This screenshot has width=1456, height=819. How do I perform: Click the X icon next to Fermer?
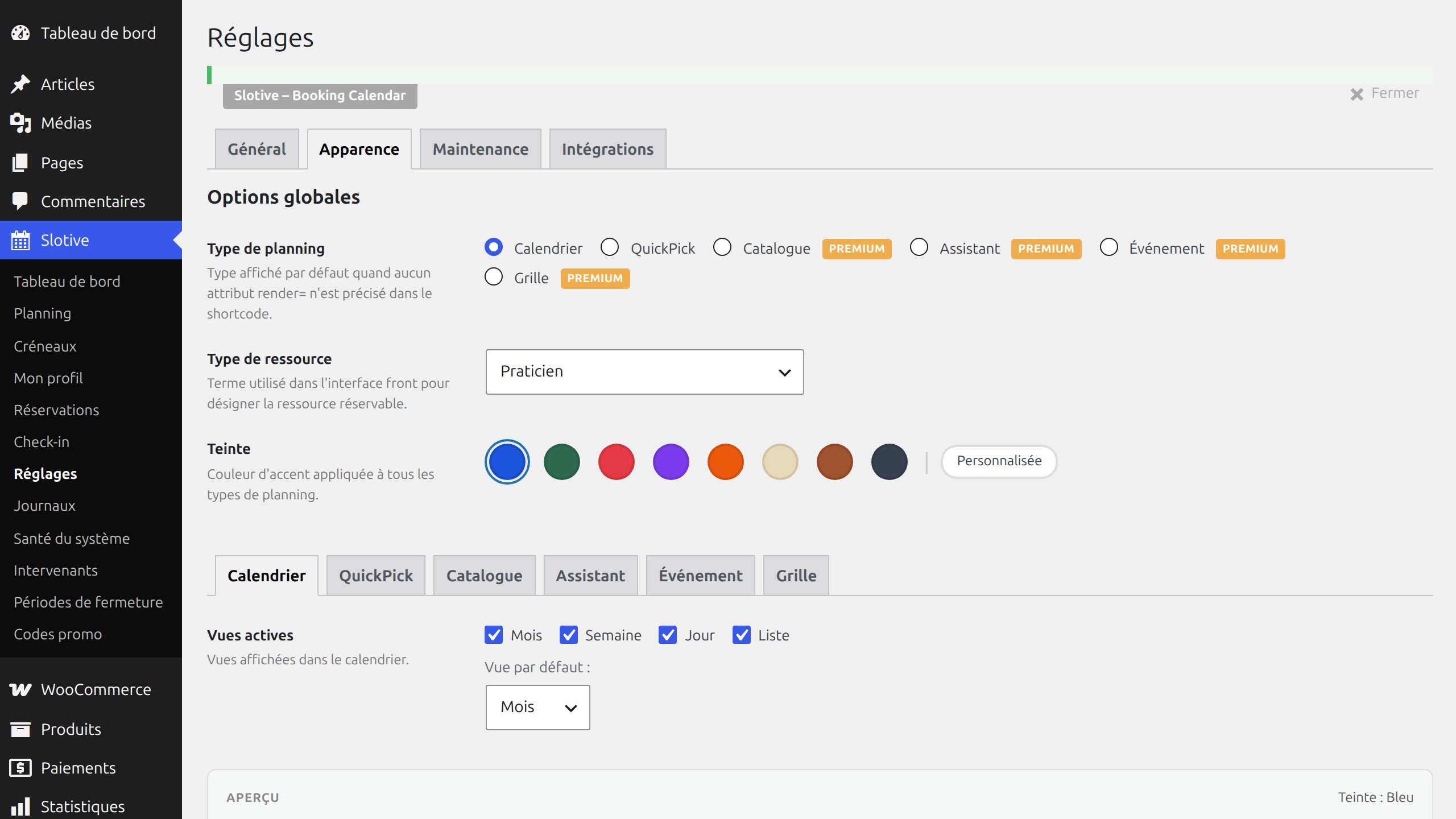click(1357, 94)
